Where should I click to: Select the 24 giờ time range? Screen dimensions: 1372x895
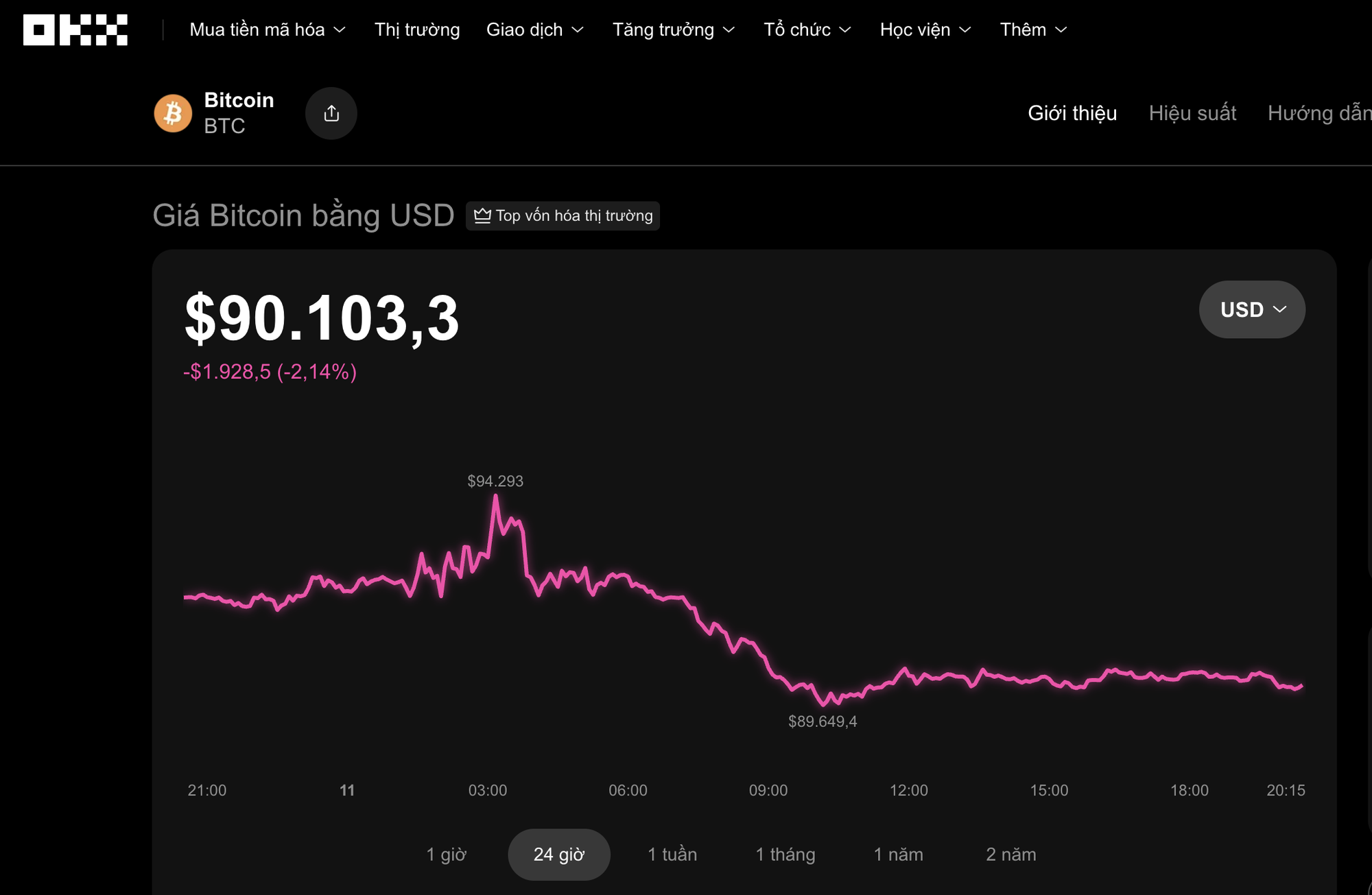[x=559, y=855]
